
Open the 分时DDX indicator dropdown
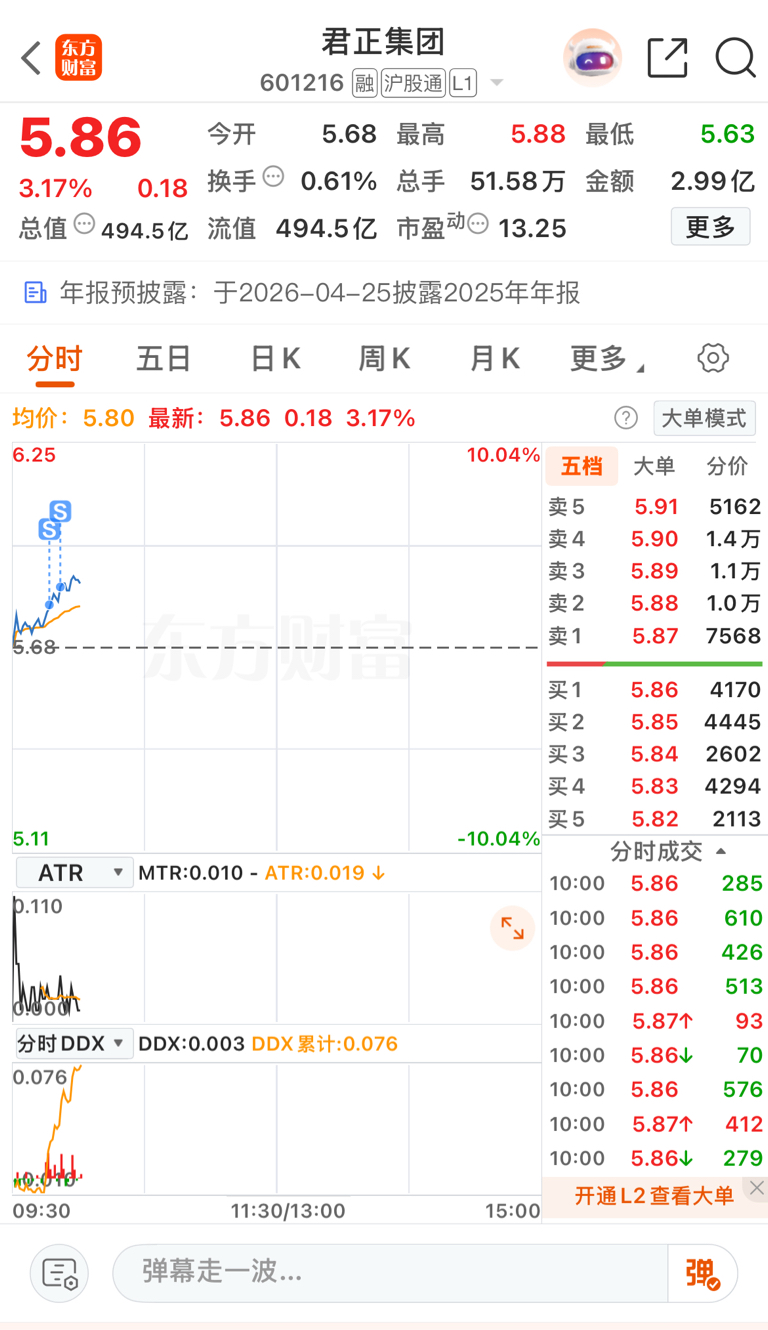(75, 1044)
